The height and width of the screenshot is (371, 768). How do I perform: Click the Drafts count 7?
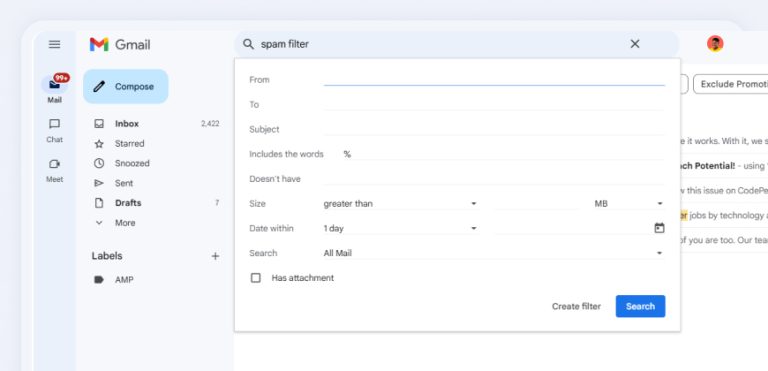pos(217,203)
